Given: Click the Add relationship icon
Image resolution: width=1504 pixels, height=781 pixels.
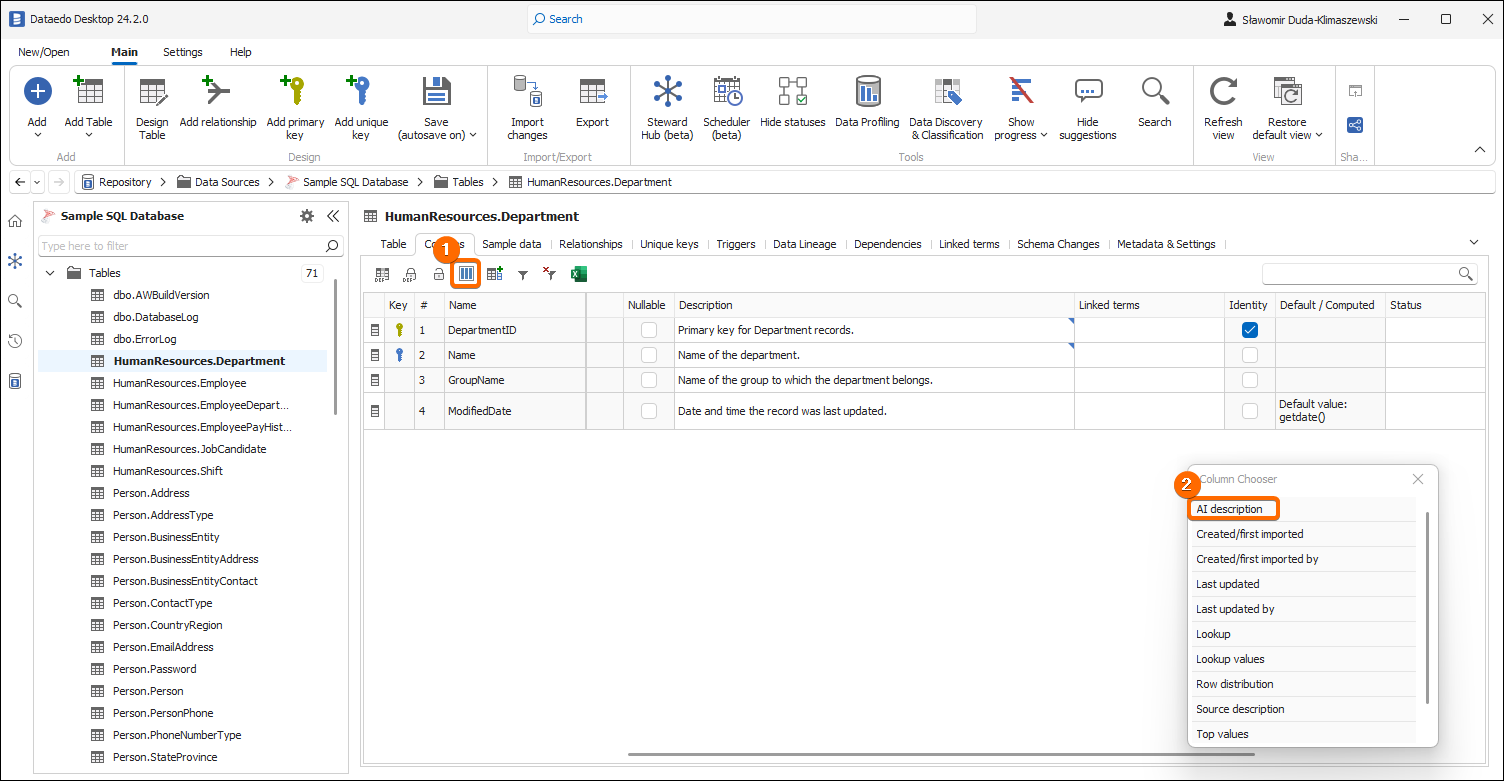Looking at the screenshot, I should click(x=217, y=91).
